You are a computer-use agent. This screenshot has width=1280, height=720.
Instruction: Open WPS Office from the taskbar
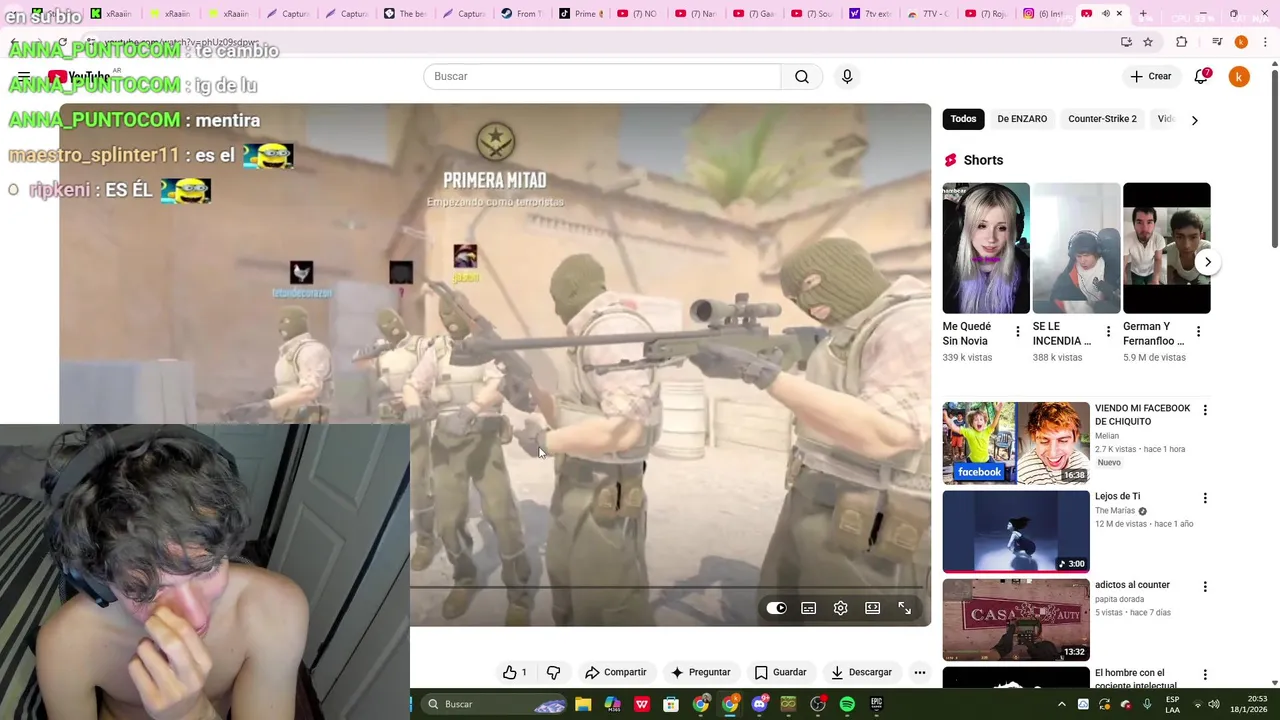click(x=642, y=704)
